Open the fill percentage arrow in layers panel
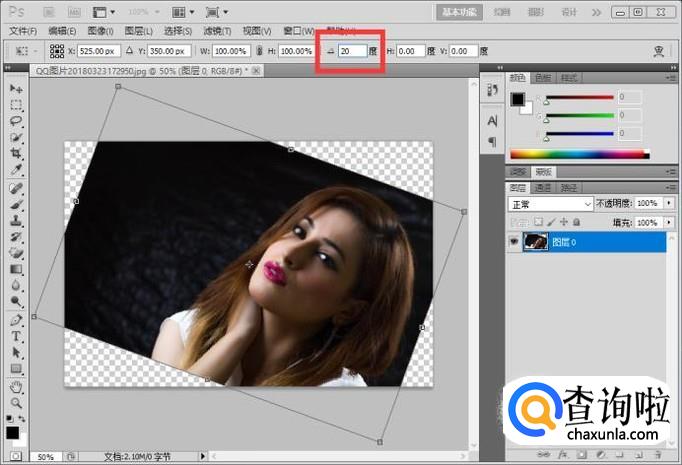The height and width of the screenshot is (465, 682). tap(668, 222)
